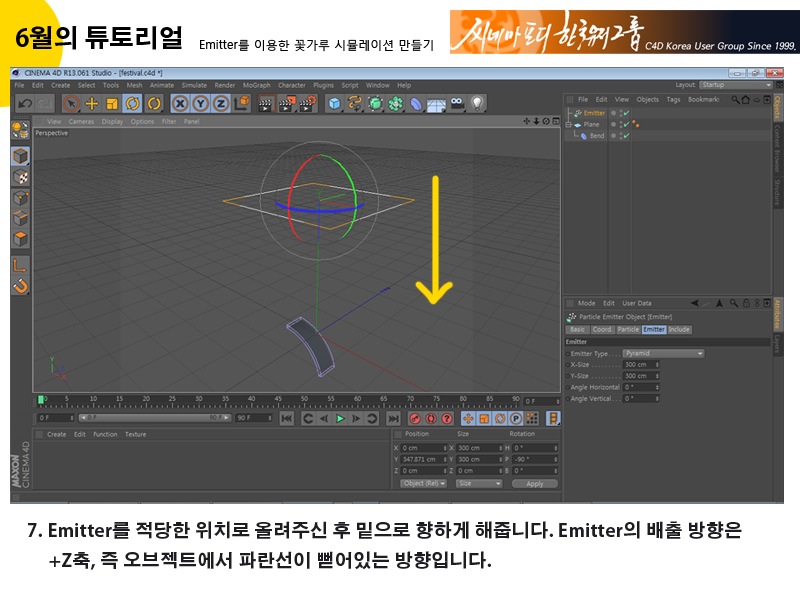This screenshot has height=600, width=800.
Task: Select the active Rotate tool
Action: pos(133,104)
